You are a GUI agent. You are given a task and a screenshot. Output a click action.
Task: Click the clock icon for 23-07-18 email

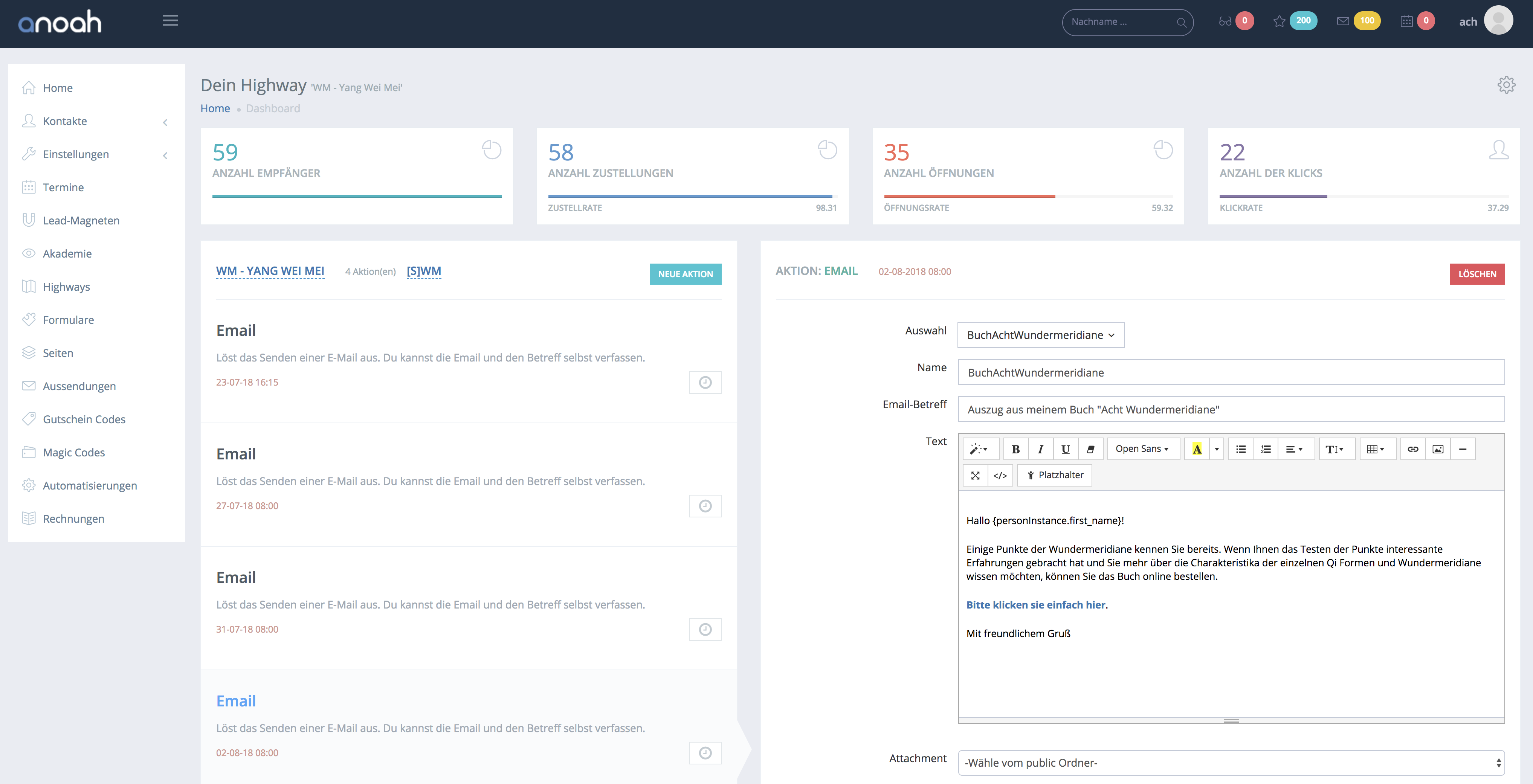tap(705, 383)
